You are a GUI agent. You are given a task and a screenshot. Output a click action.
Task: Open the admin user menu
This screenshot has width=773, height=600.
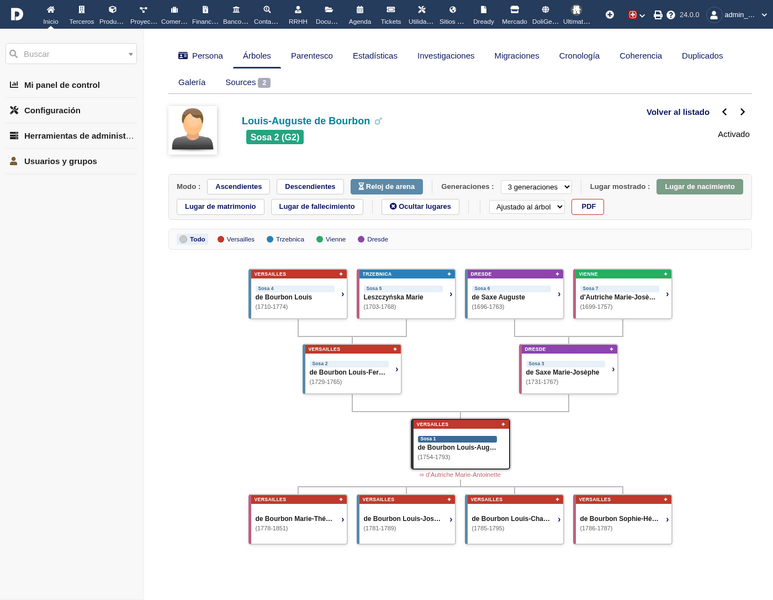pos(737,15)
